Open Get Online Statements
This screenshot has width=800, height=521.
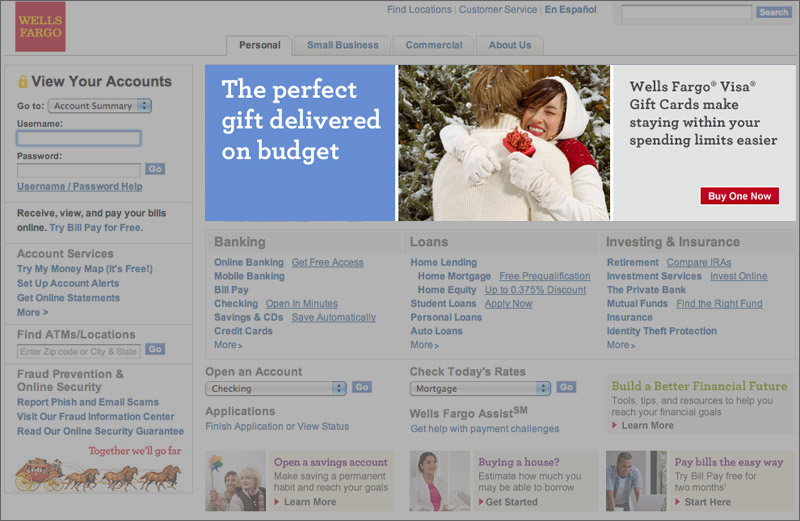pos(68,298)
